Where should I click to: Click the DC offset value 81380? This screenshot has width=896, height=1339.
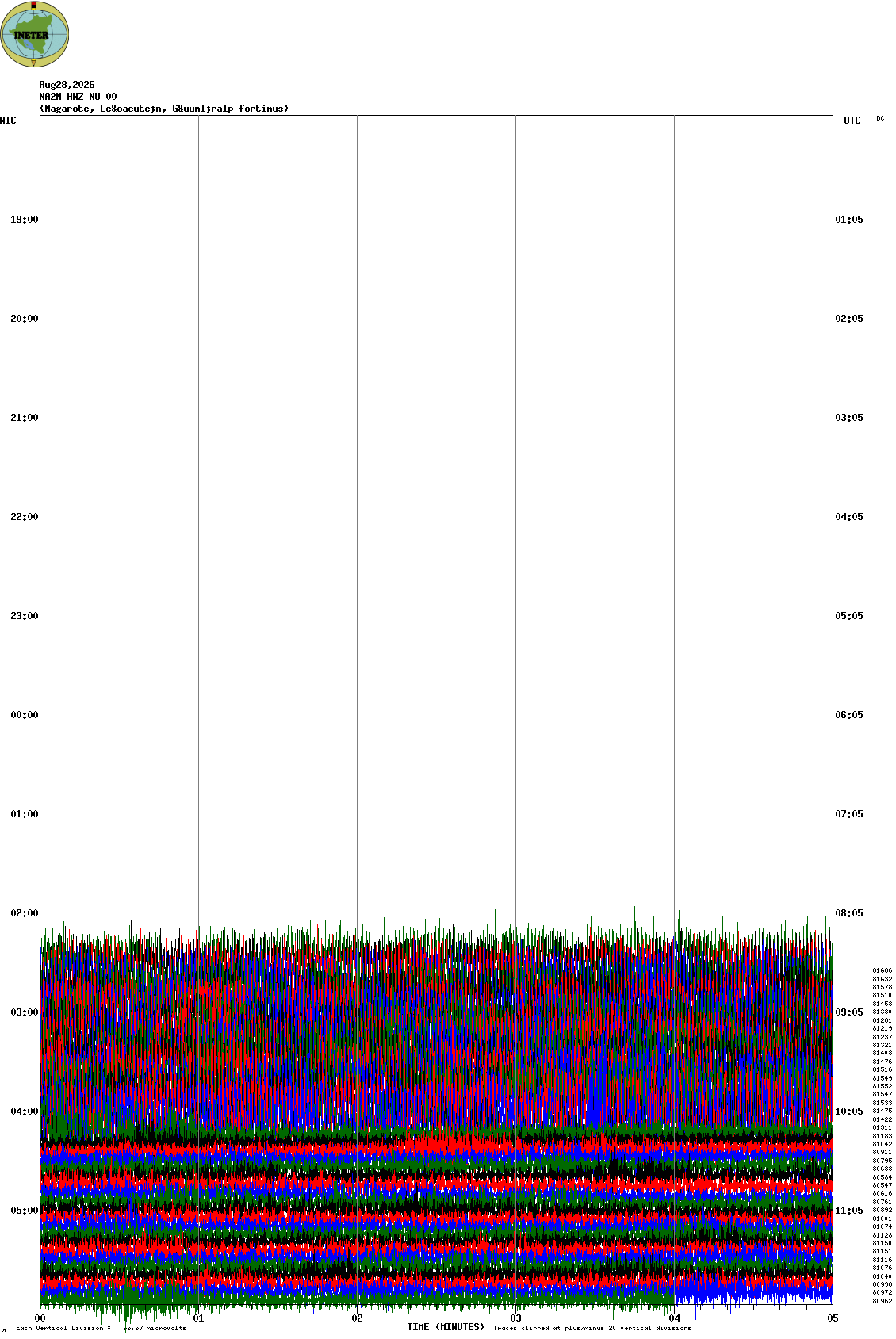tap(883, 1012)
